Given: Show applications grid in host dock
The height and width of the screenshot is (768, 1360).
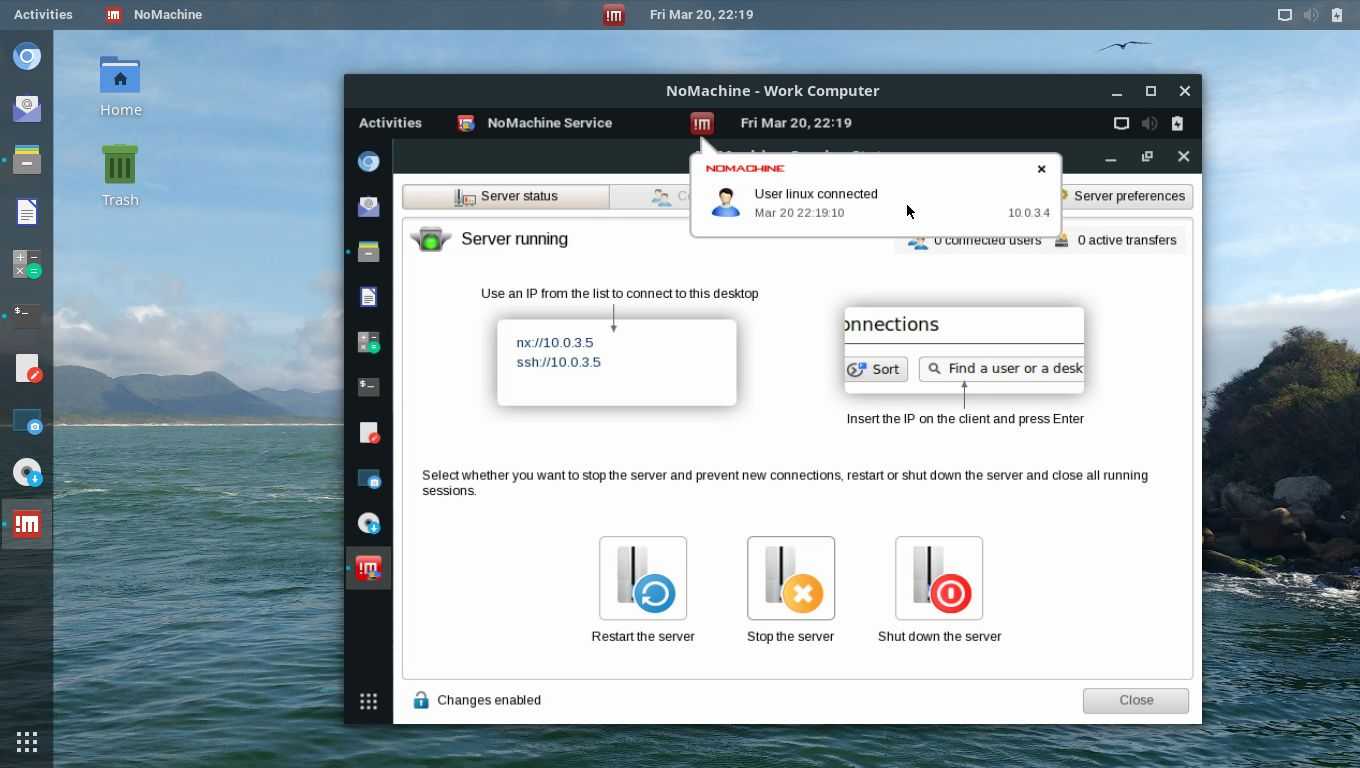Looking at the screenshot, I should (27, 742).
